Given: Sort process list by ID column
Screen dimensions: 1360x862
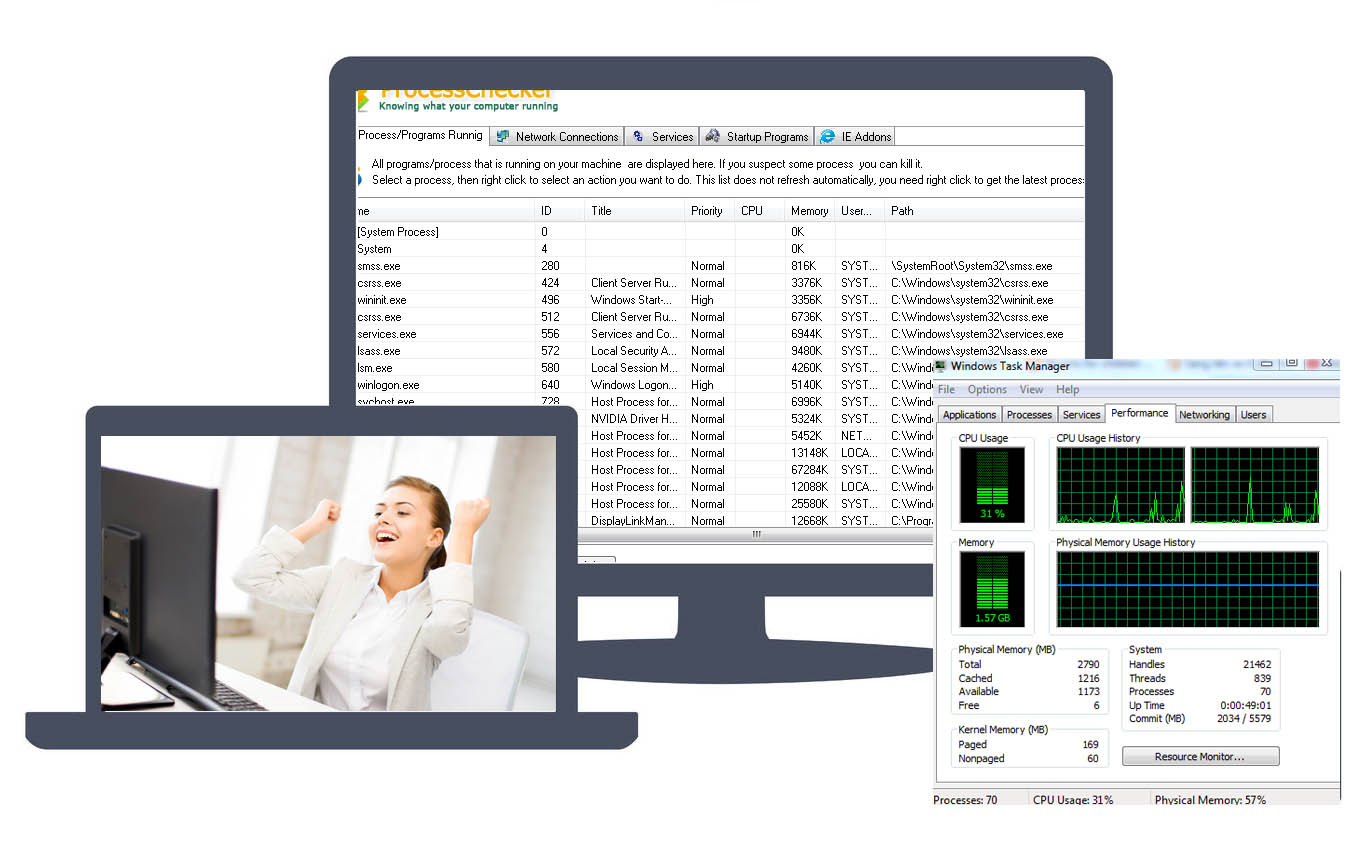Looking at the screenshot, I should tap(560, 211).
